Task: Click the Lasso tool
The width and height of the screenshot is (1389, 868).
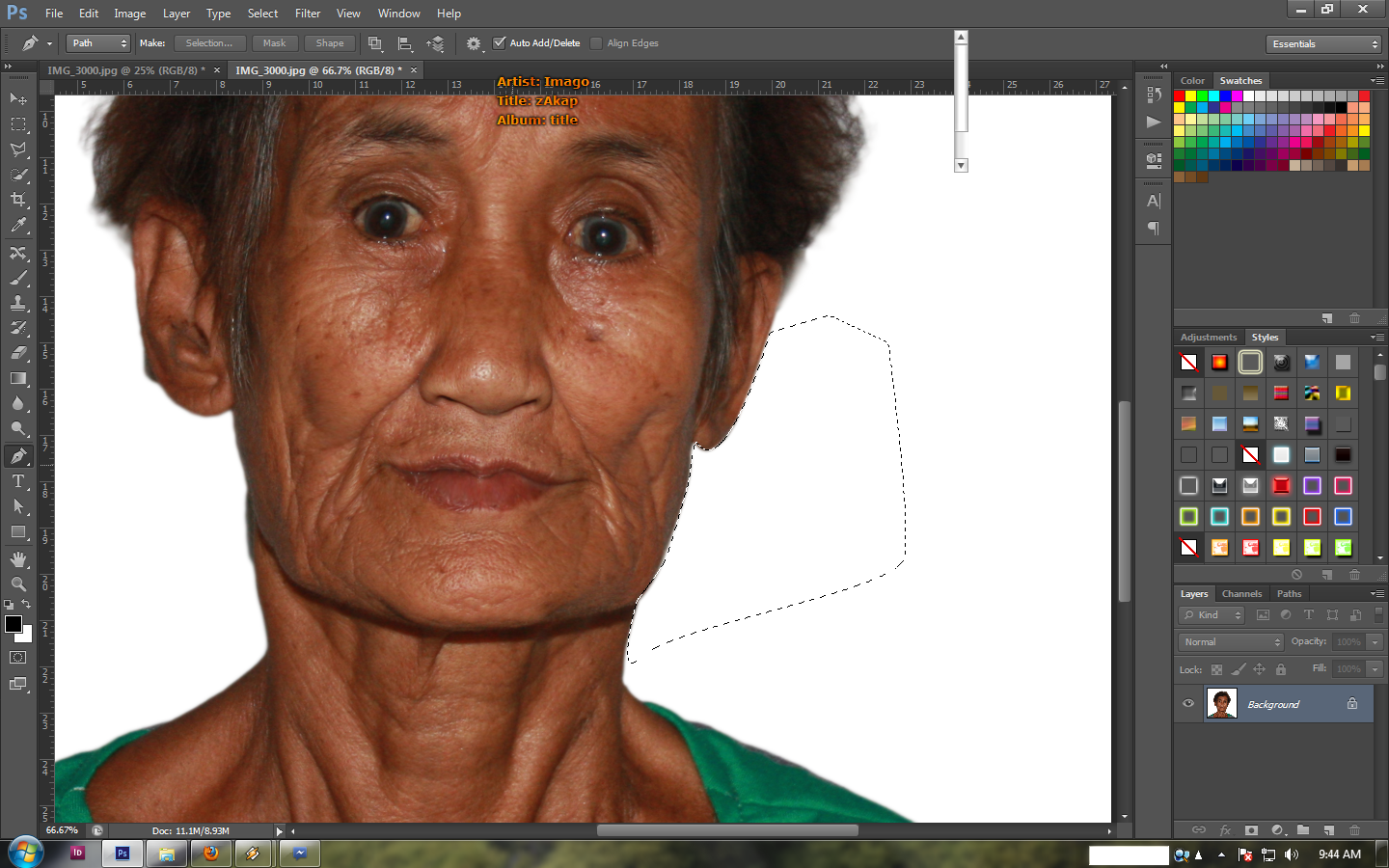Action: [18, 149]
